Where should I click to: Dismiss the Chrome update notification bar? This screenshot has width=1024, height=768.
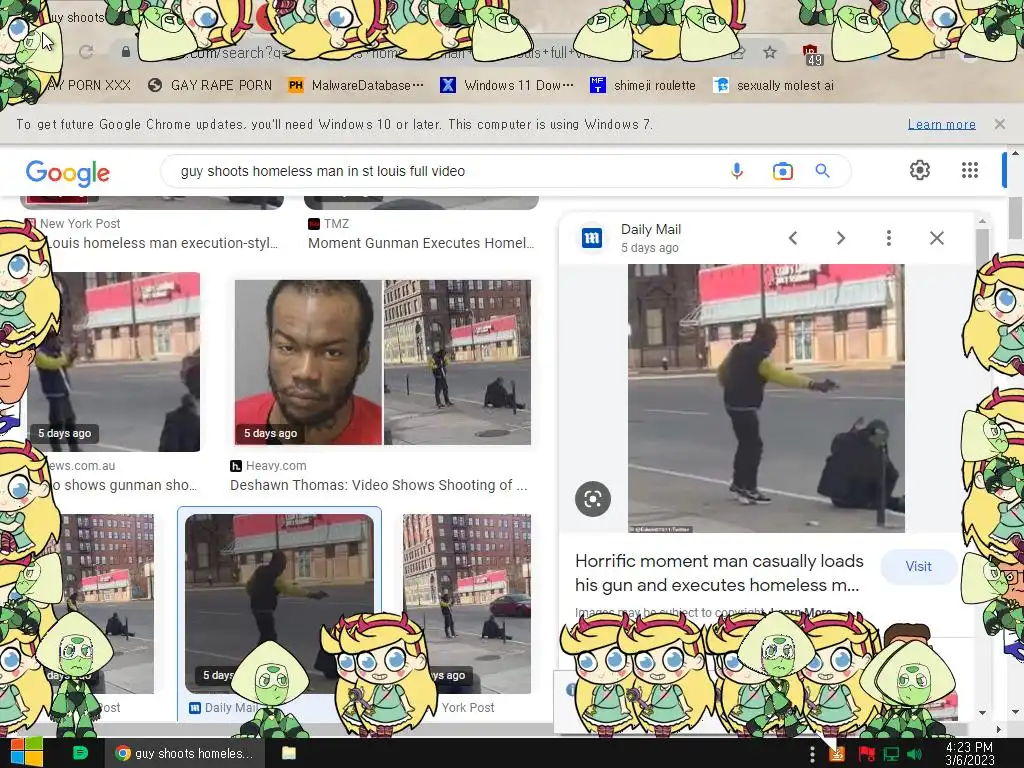click(999, 124)
